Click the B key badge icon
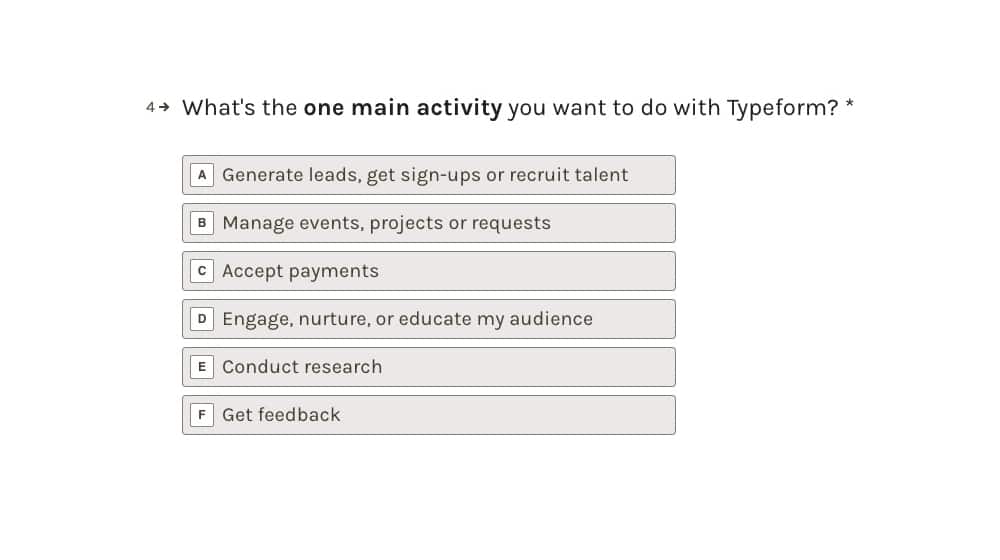This screenshot has height=560, width=1000. [202, 223]
